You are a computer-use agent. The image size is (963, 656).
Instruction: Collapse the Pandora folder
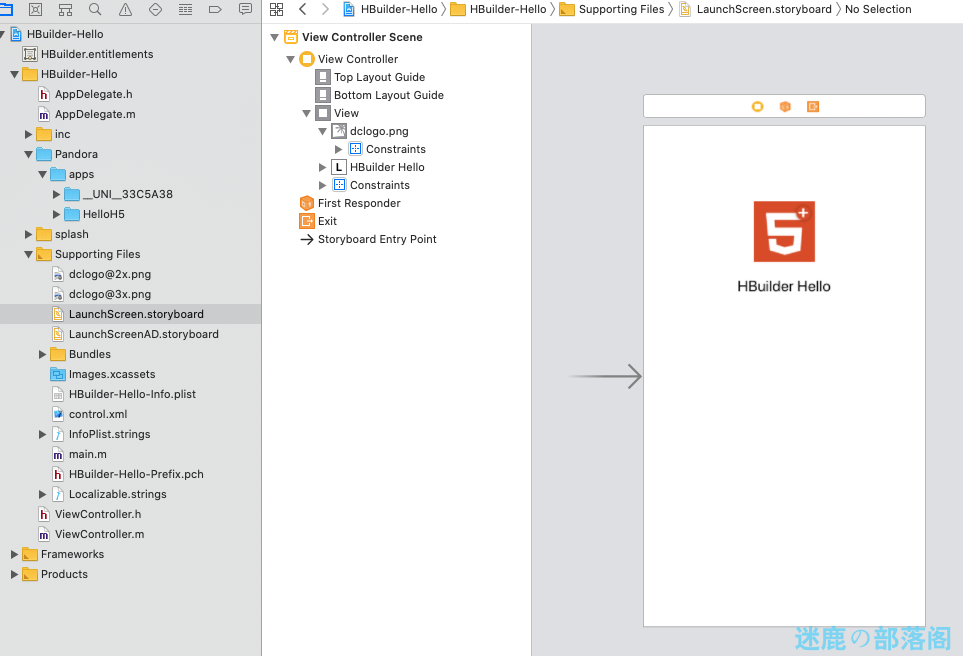(x=28, y=154)
